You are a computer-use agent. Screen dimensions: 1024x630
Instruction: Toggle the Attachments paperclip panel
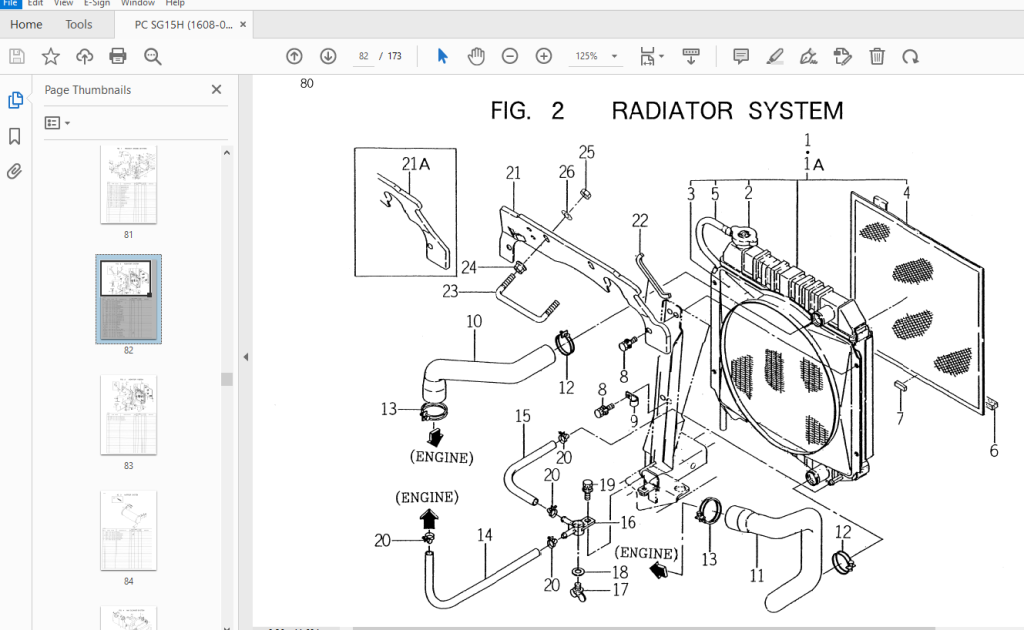coord(14,171)
